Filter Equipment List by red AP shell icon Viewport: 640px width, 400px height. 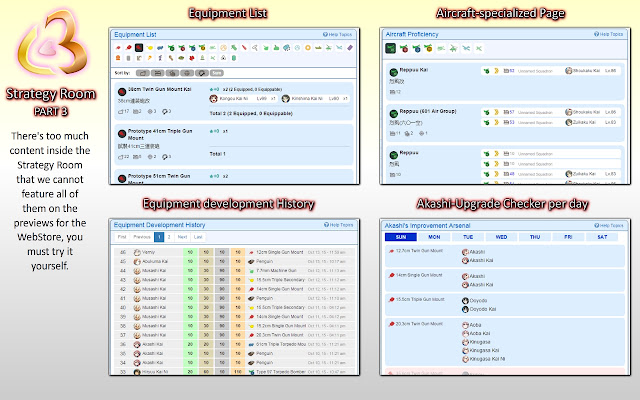[244, 47]
